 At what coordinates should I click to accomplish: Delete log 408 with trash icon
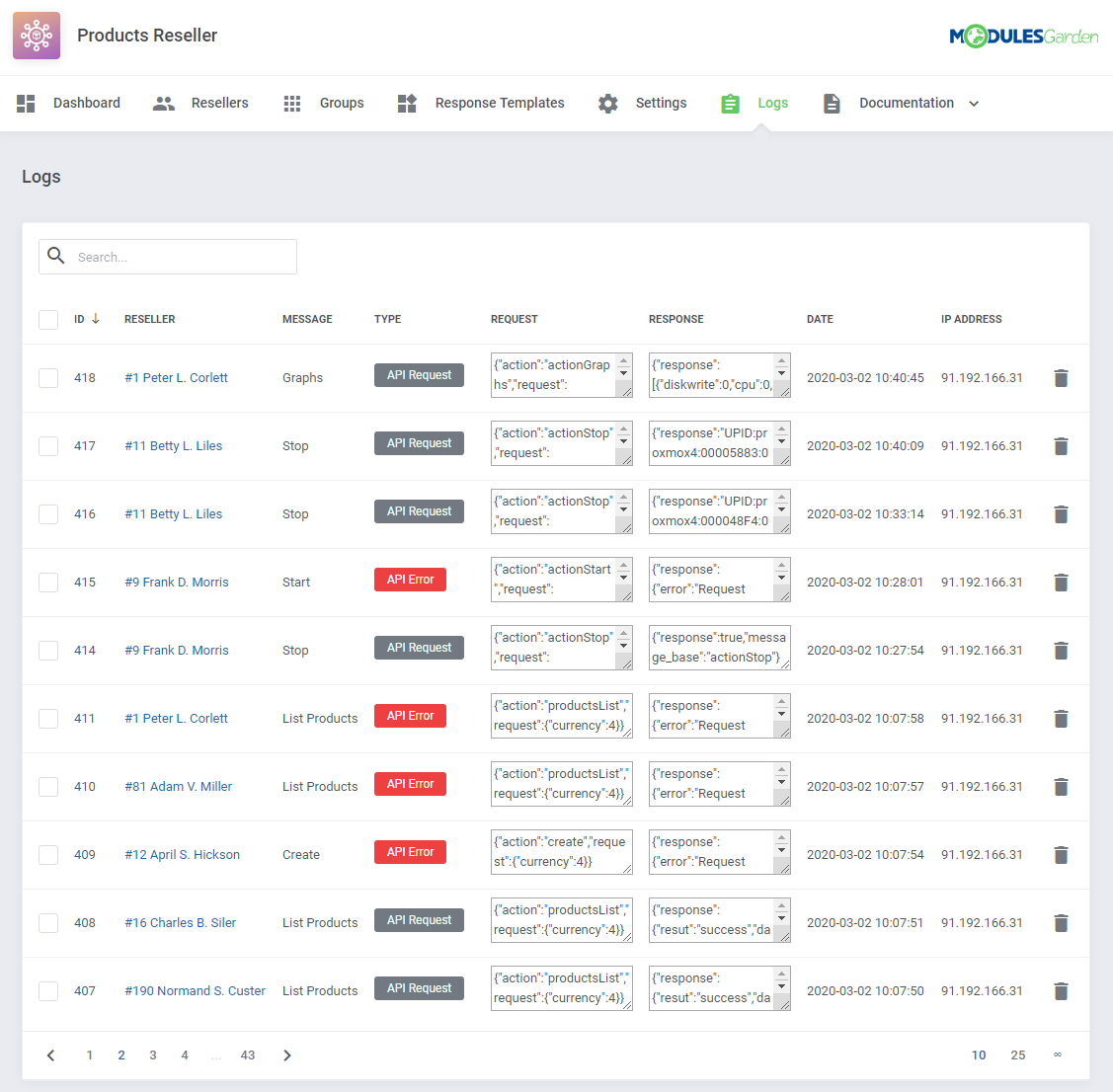(1061, 923)
